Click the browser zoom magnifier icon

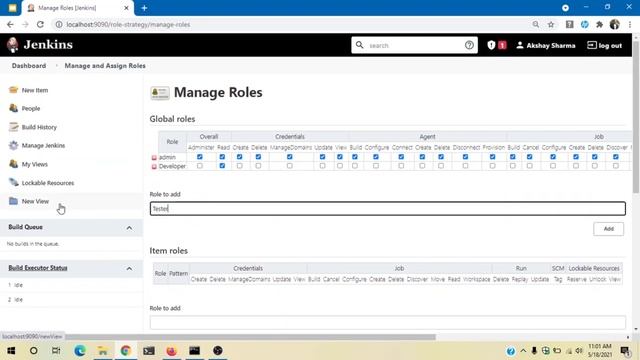pyautogui.click(x=536, y=24)
